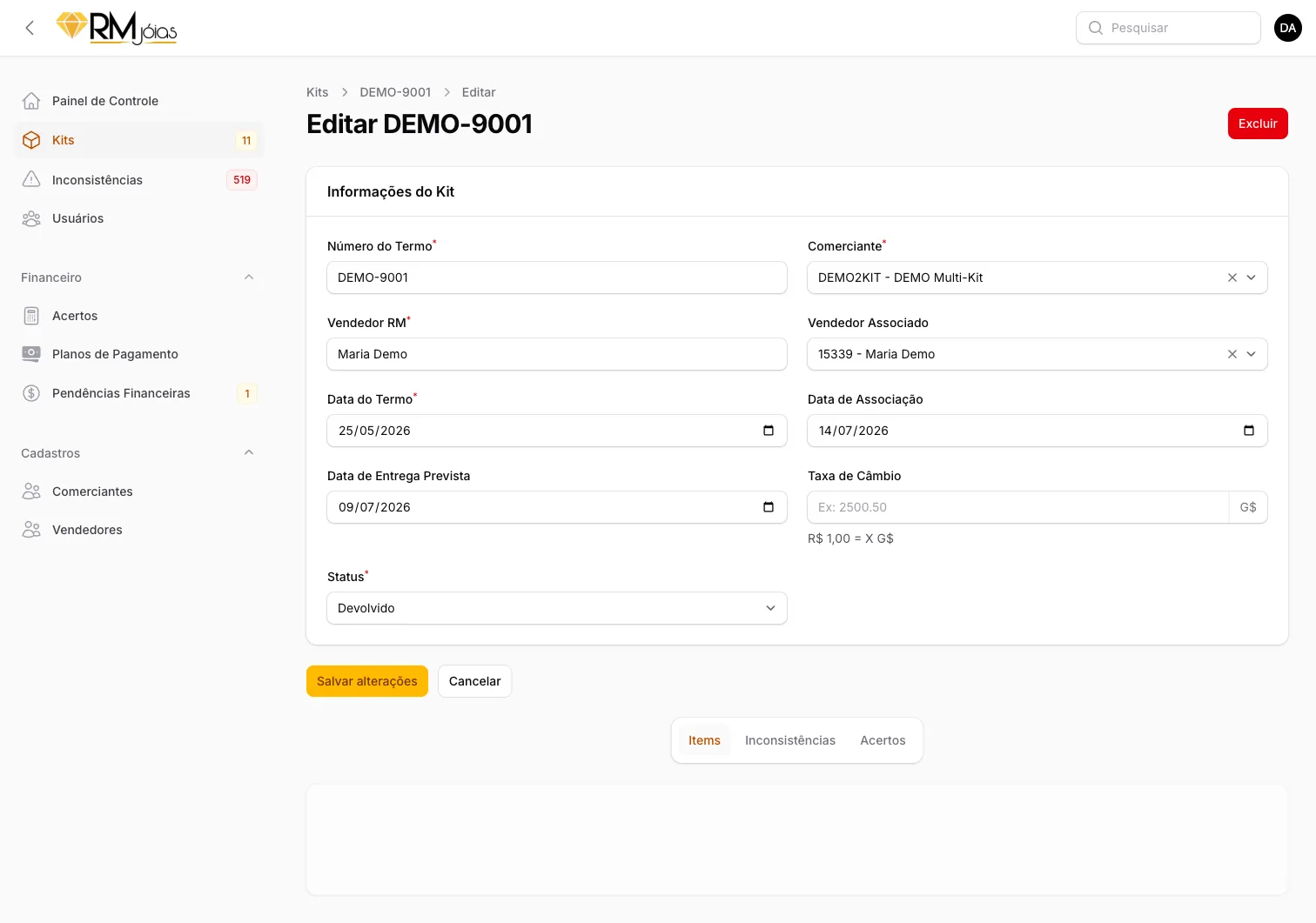Expand the Comerciante dropdown arrow
1316x923 pixels.
(x=1252, y=278)
